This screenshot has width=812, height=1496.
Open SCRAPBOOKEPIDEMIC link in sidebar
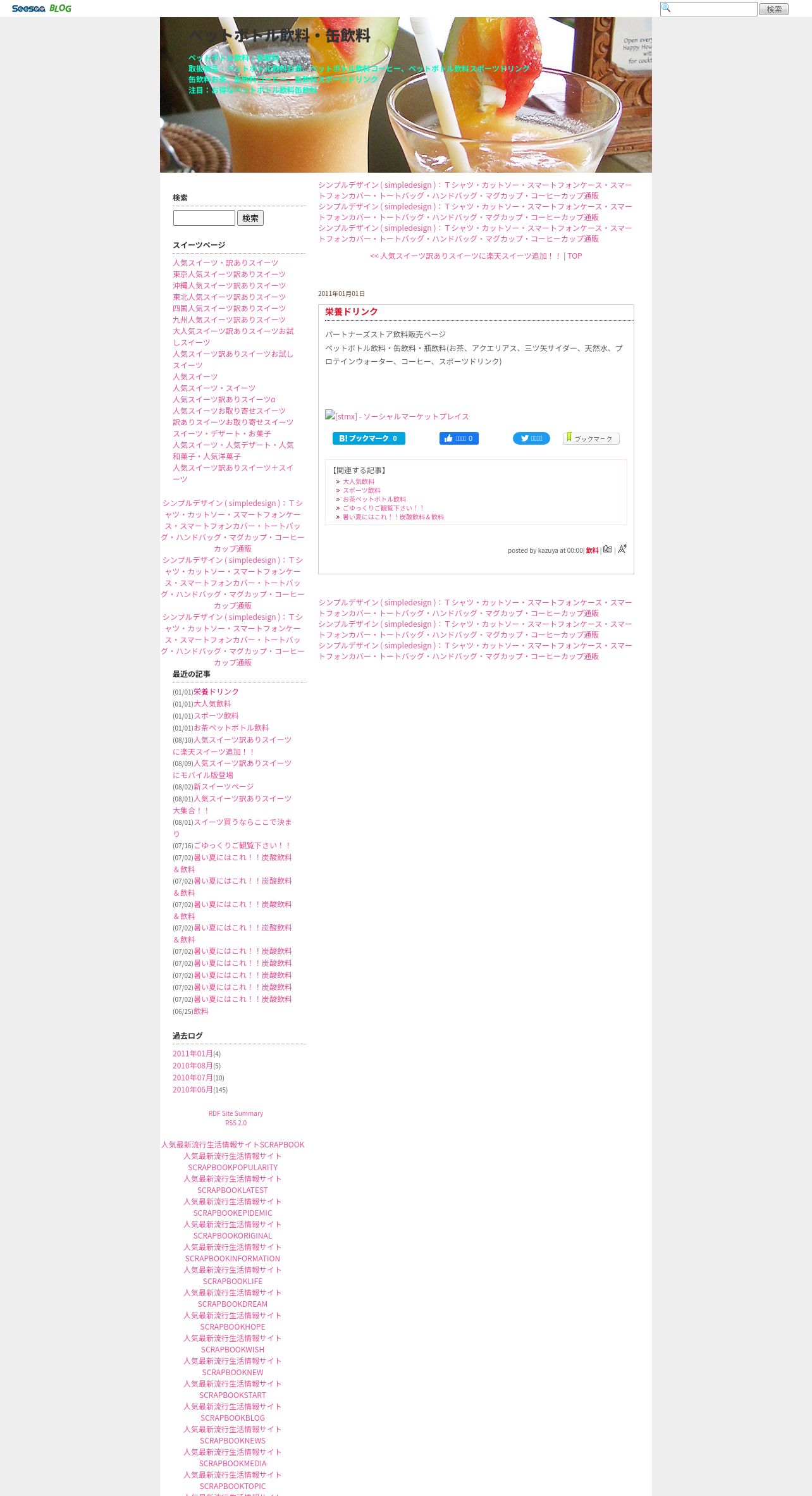coord(233,1208)
